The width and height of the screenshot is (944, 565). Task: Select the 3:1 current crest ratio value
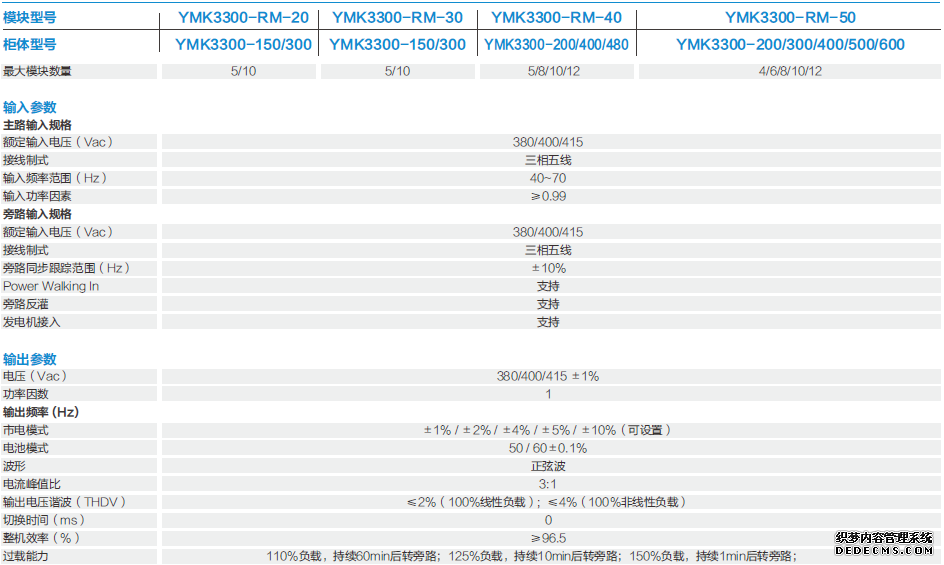click(x=548, y=484)
